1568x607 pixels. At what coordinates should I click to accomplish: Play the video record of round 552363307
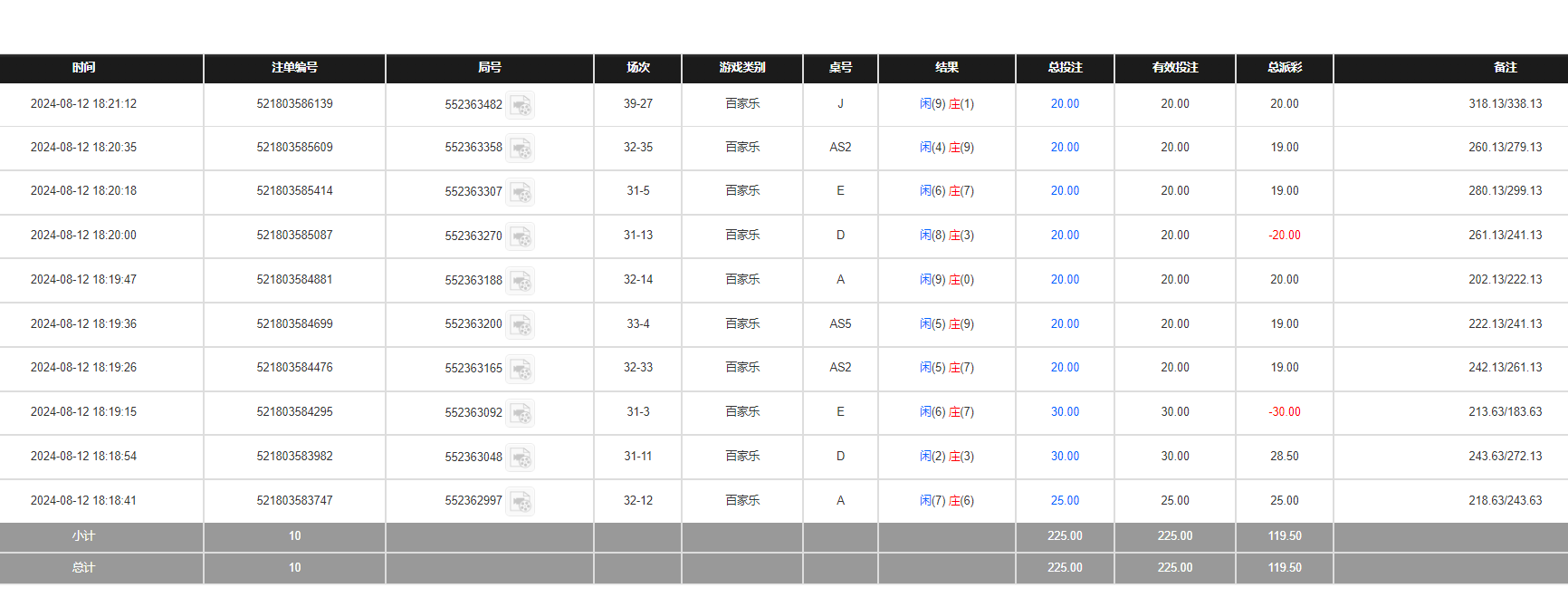coord(521,192)
